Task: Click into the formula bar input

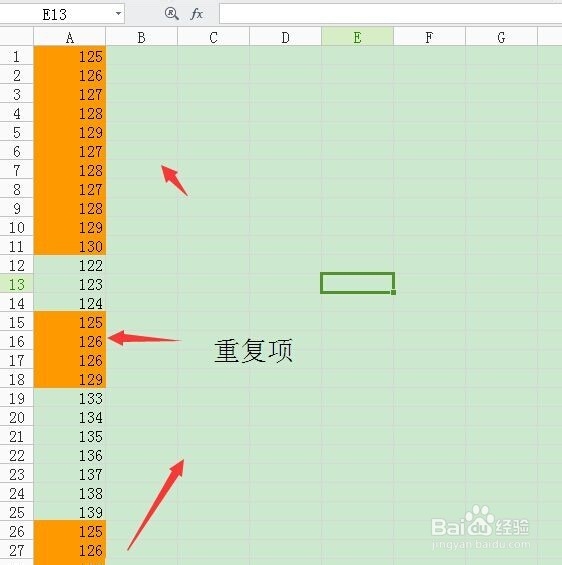Action: coord(391,14)
